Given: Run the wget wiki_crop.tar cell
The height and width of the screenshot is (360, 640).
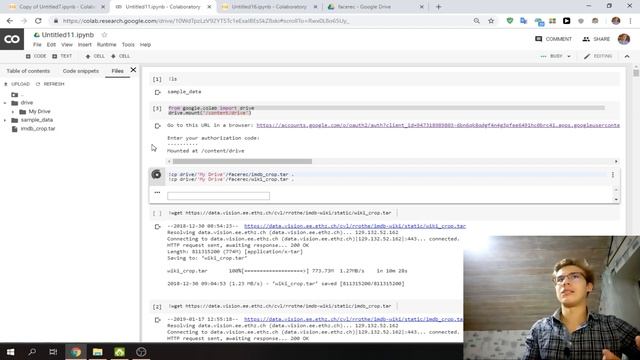Looking at the screenshot, I should (x=157, y=213).
